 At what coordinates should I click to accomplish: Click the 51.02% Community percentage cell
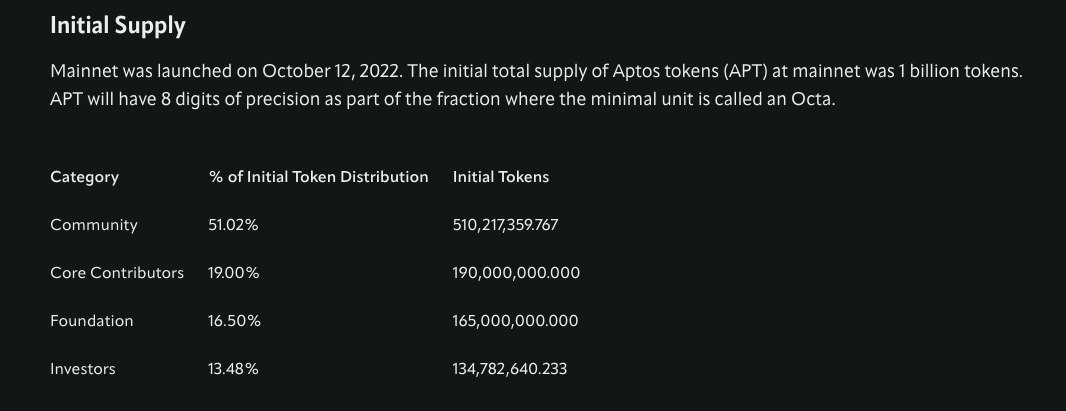pos(233,225)
